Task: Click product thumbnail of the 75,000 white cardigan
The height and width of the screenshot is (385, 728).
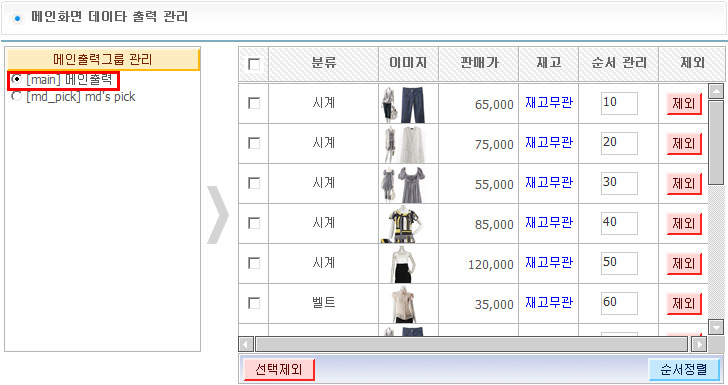Action: click(x=403, y=144)
